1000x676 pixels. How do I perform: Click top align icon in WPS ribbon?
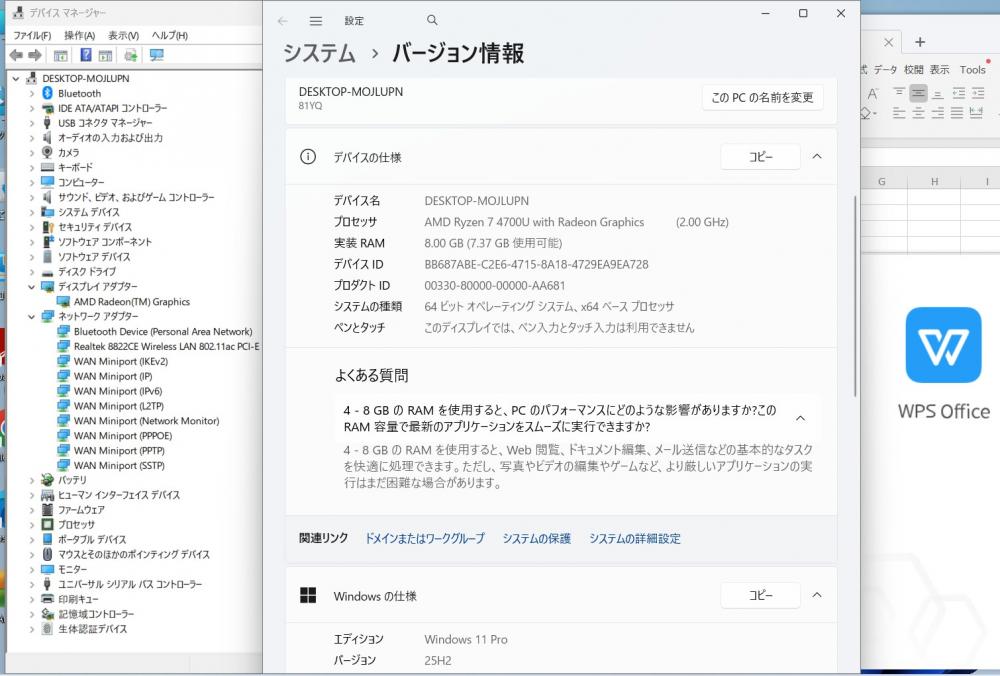[899, 93]
